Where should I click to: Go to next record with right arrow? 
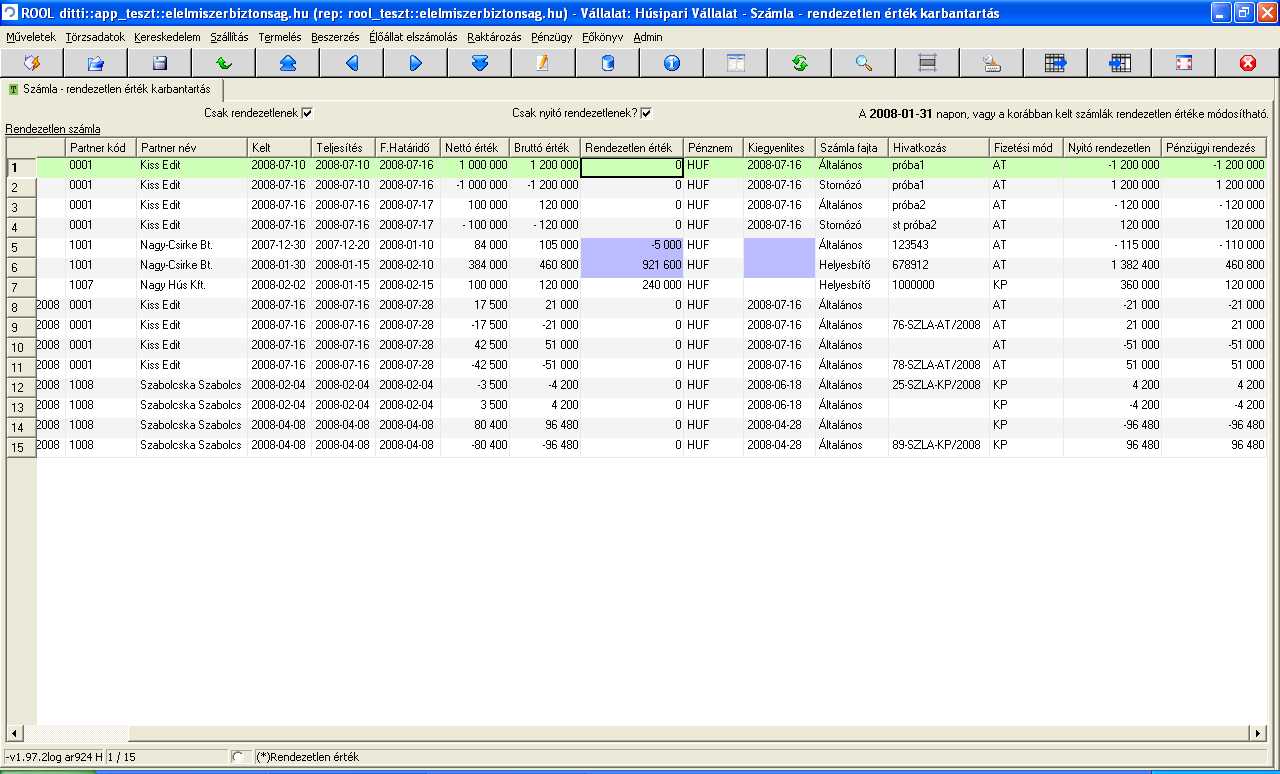415,63
